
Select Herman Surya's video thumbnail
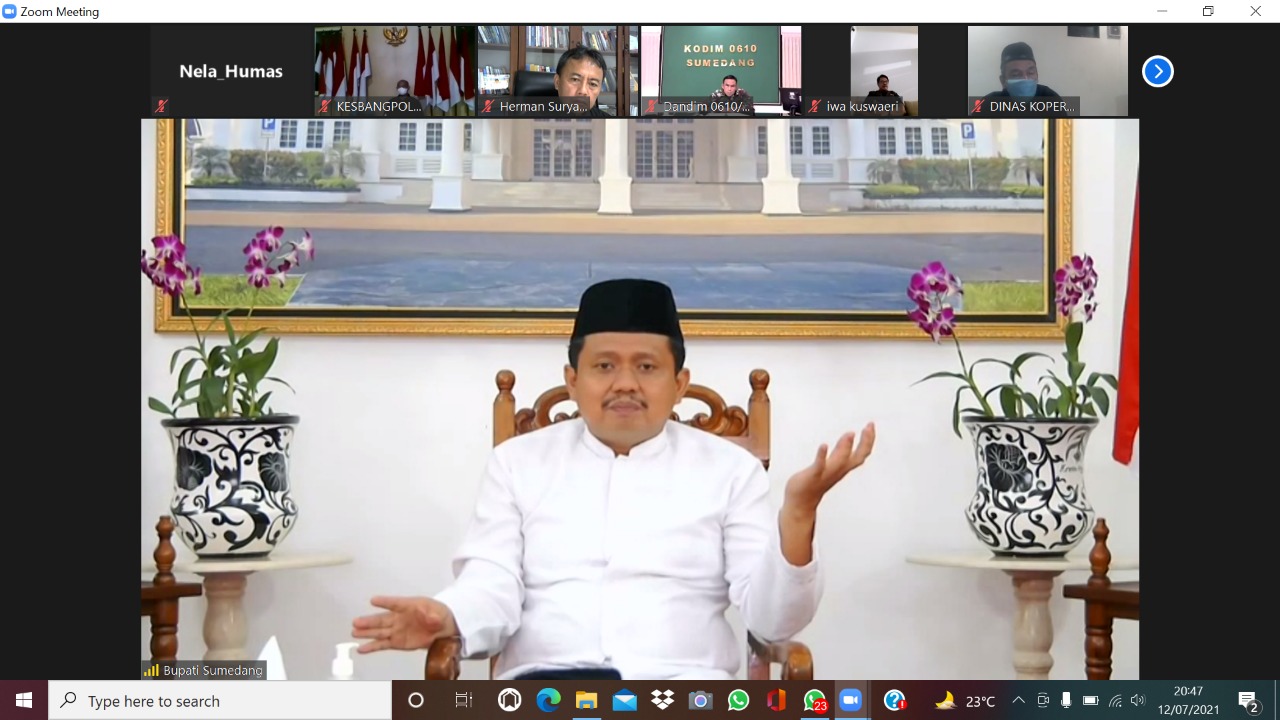(x=557, y=71)
